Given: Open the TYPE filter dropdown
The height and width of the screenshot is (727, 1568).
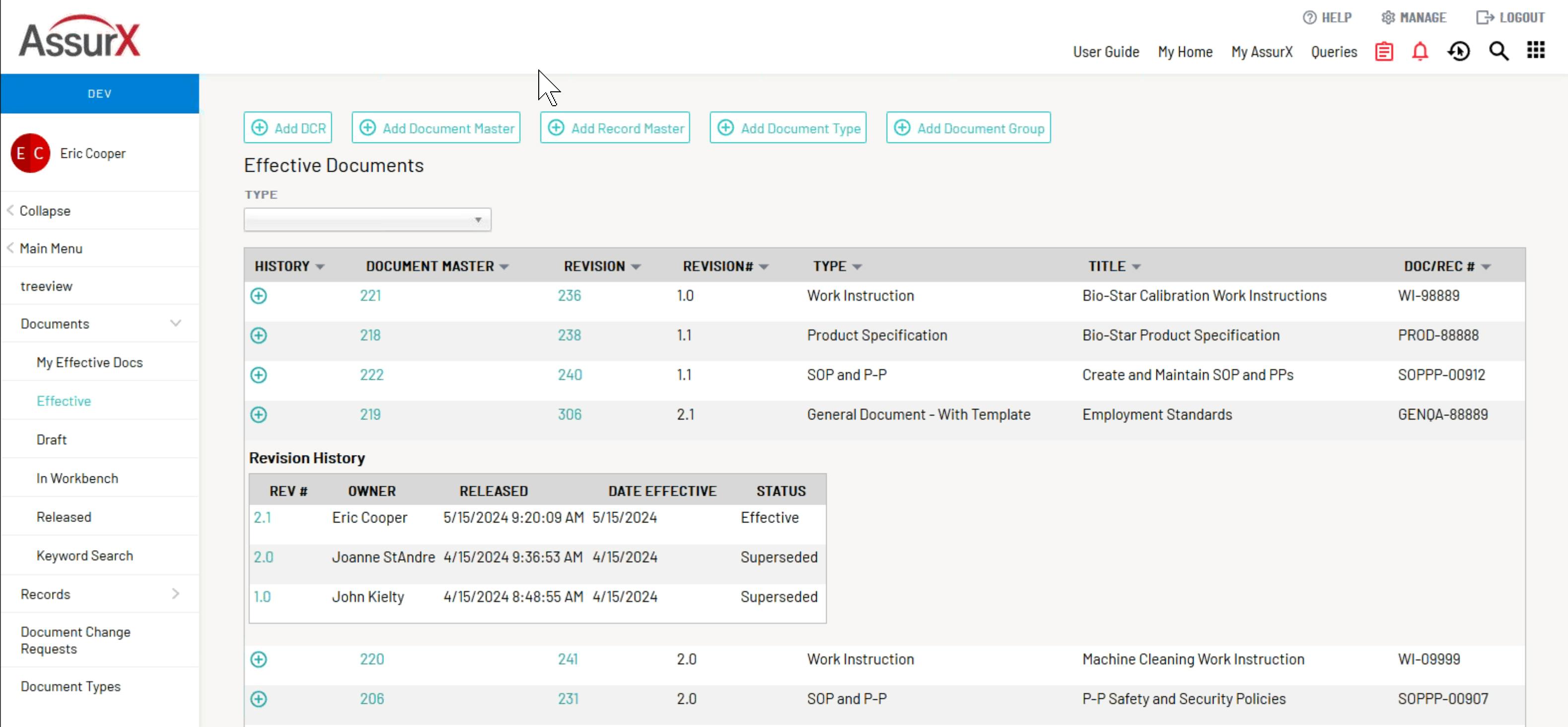Looking at the screenshot, I should pyautogui.click(x=367, y=220).
